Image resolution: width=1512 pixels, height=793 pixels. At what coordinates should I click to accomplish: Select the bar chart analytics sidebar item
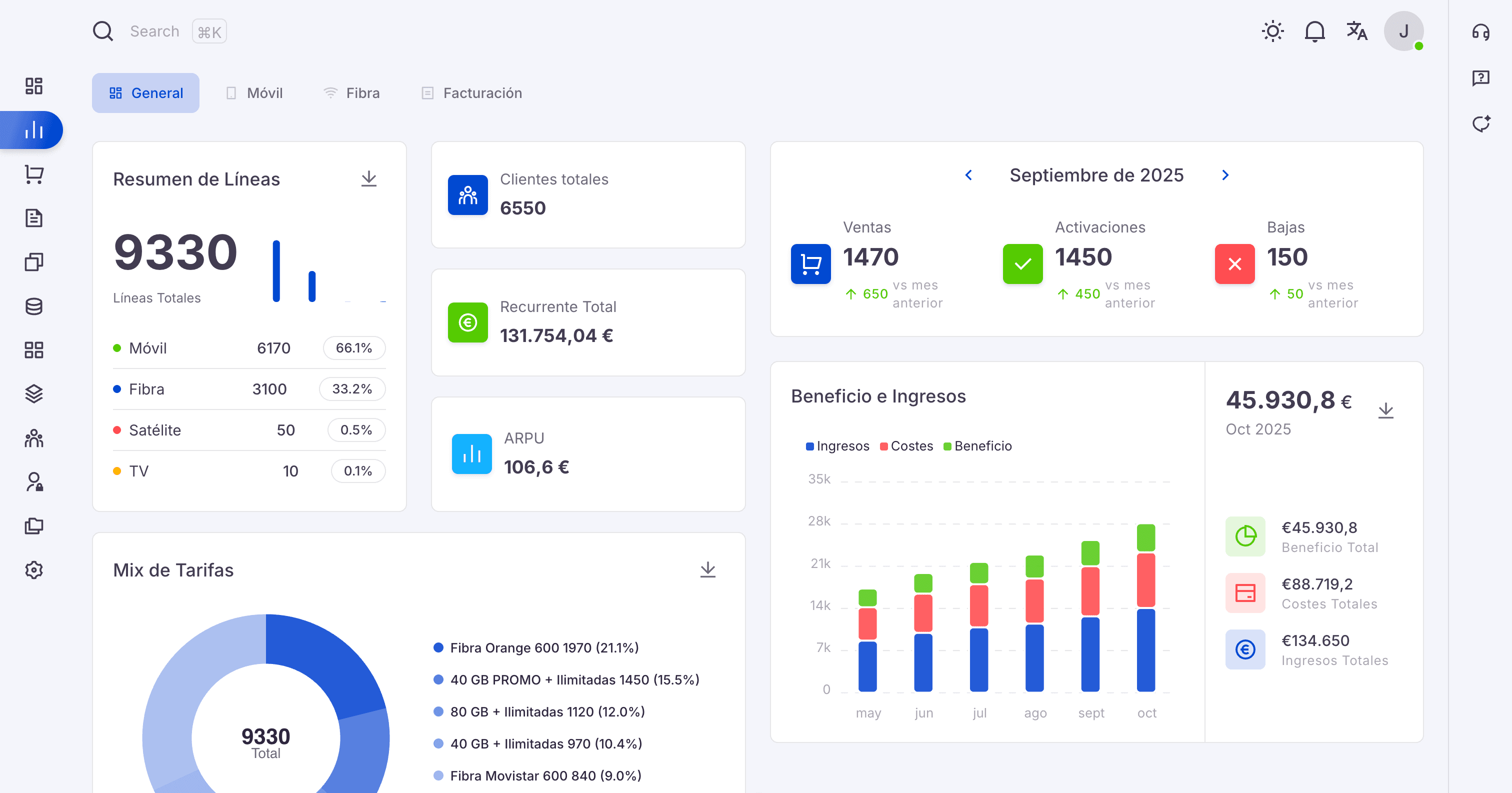point(32,129)
